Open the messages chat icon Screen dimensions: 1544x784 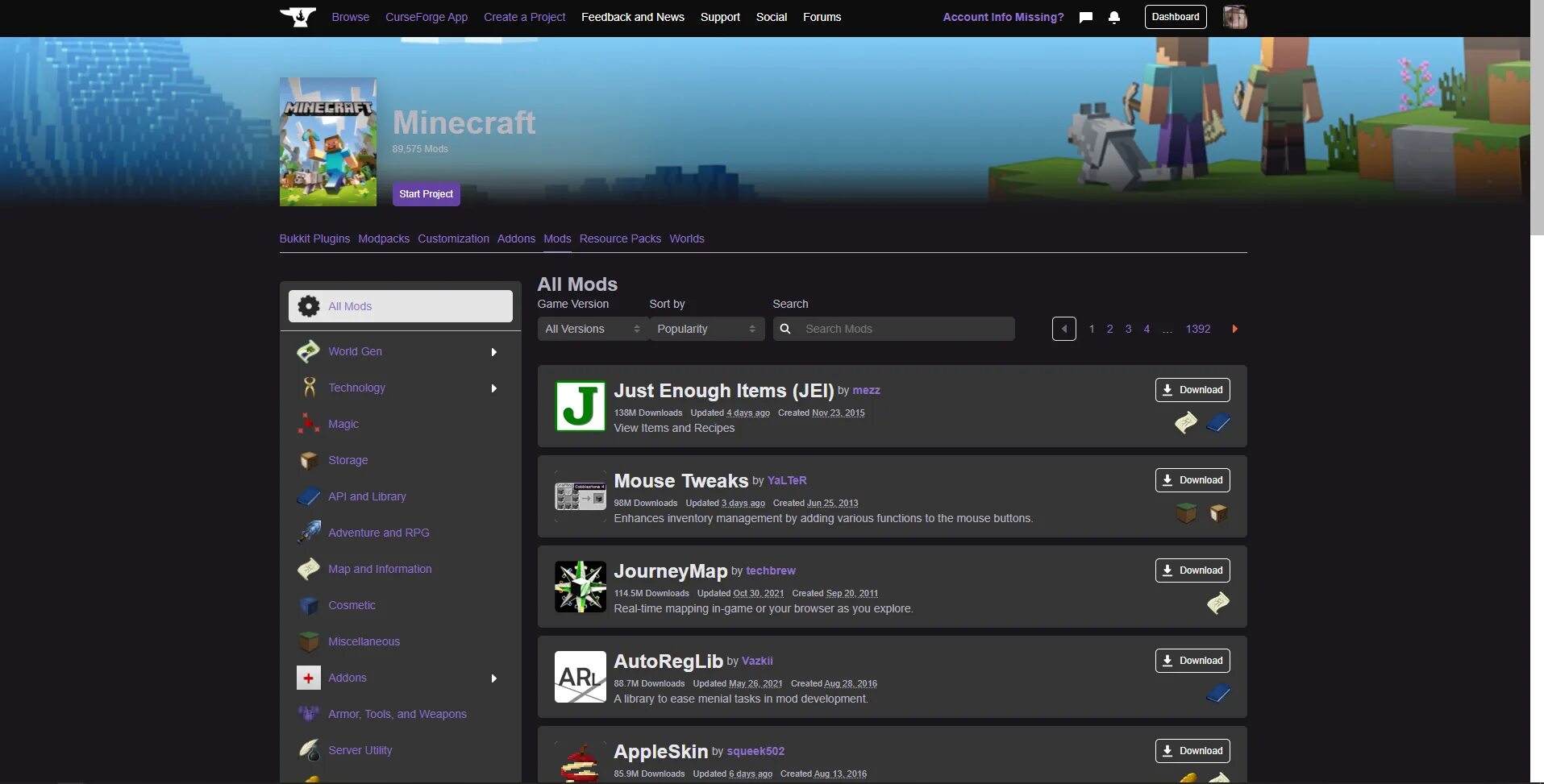(1086, 17)
